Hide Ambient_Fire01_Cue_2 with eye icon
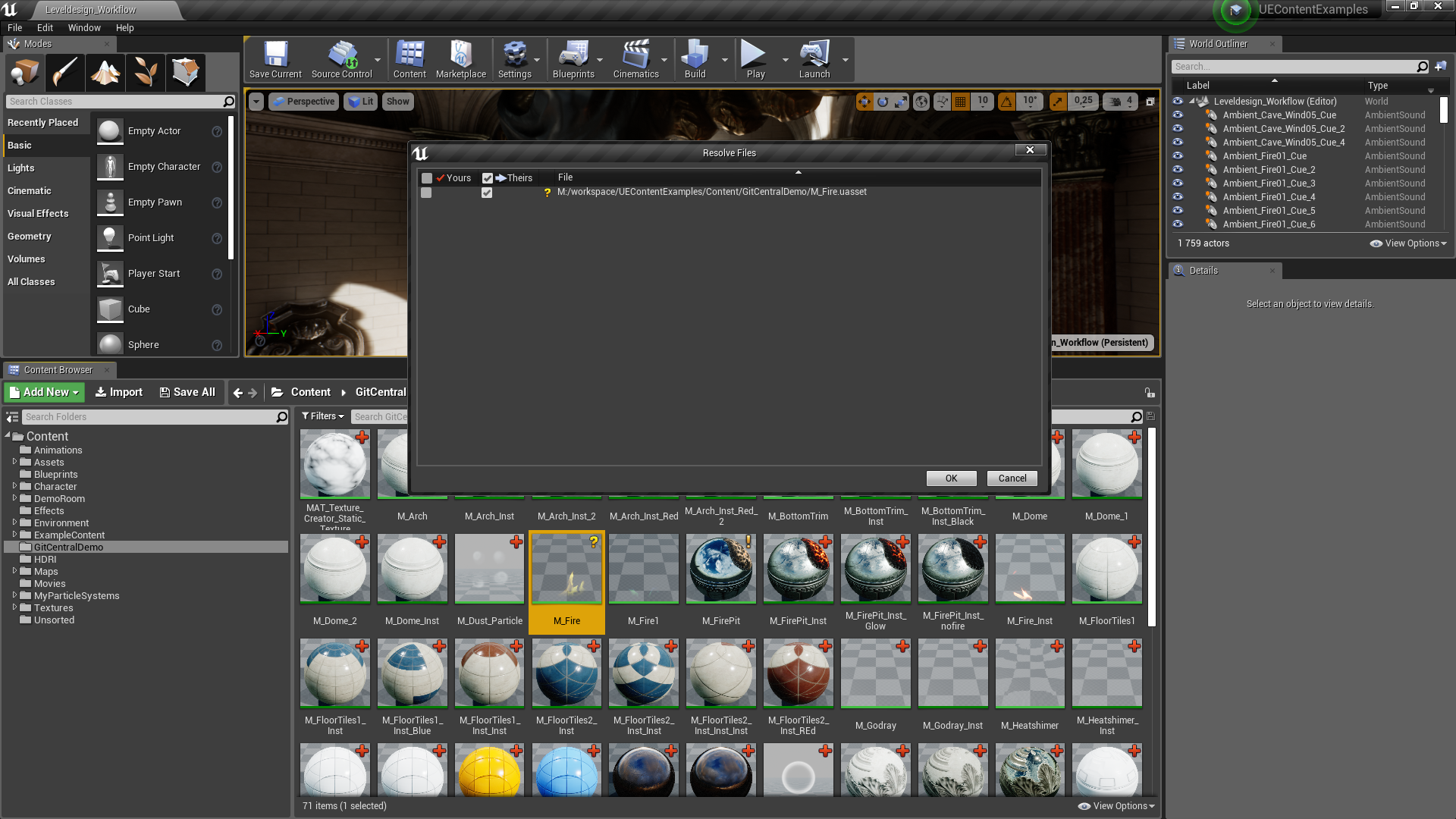The width and height of the screenshot is (1456, 819). click(1178, 170)
